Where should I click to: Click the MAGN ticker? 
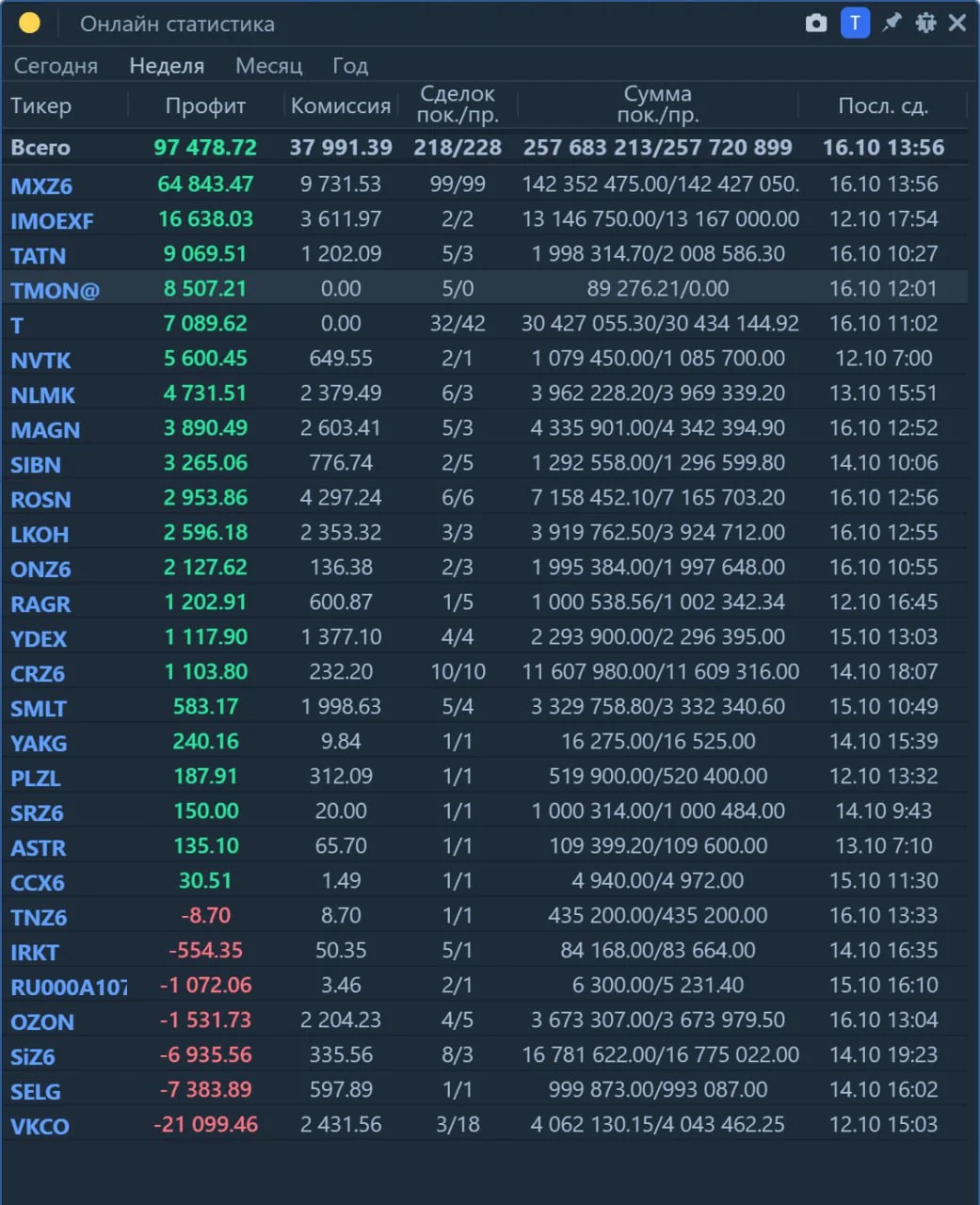[x=45, y=429]
